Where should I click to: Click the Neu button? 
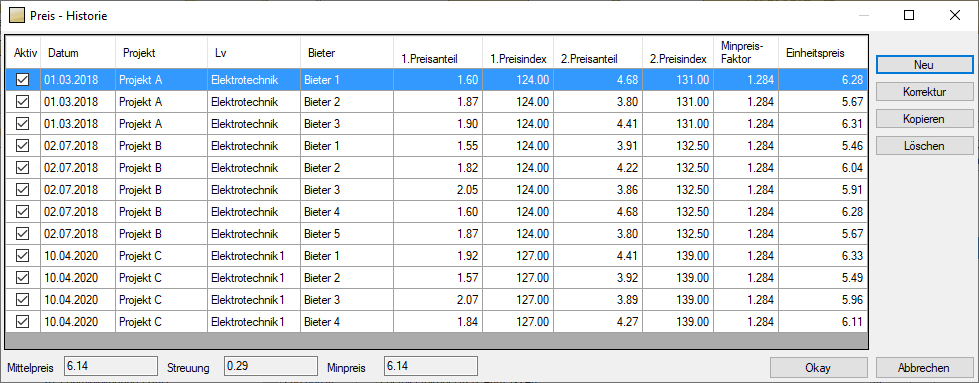pos(924,64)
